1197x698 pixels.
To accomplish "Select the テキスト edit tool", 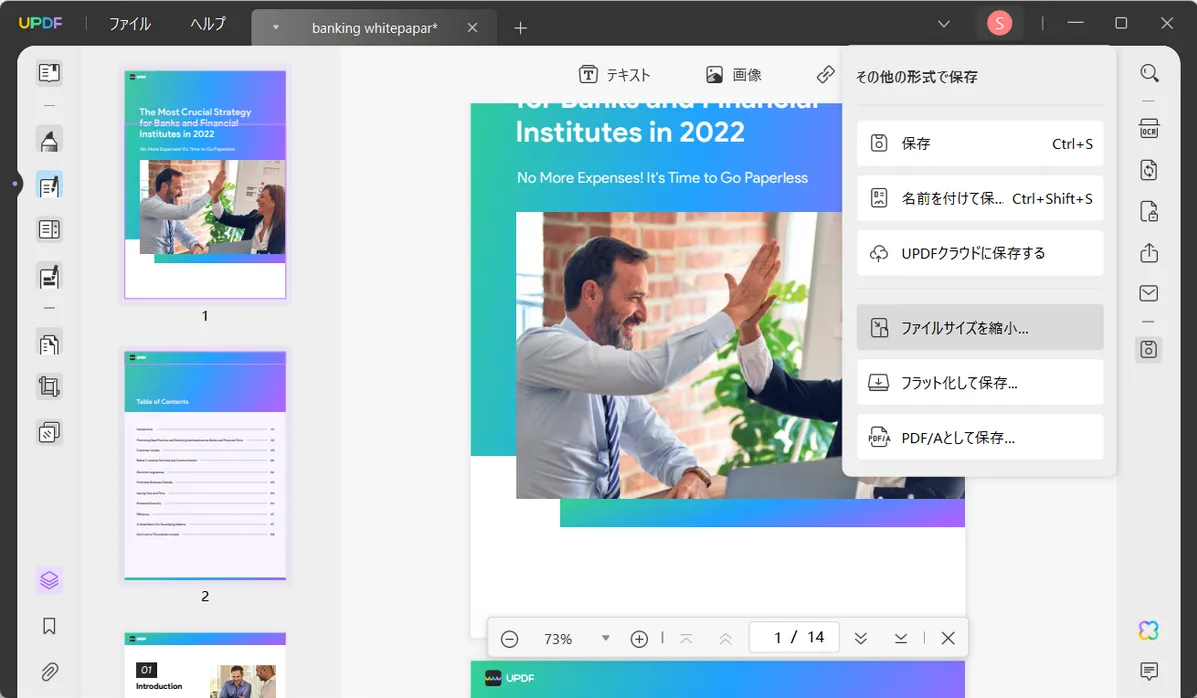I will click(x=615, y=75).
